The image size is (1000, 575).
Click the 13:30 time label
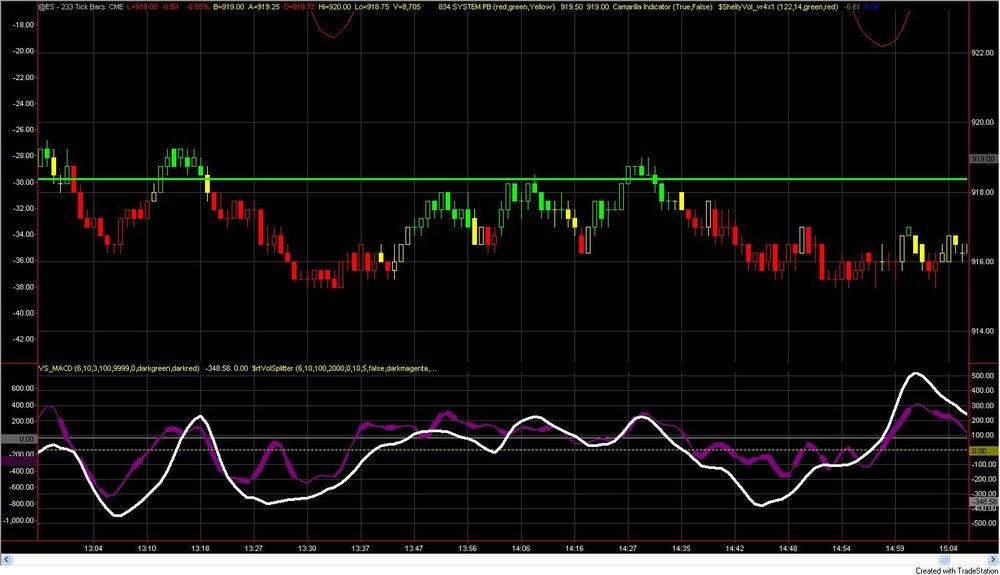[x=307, y=548]
